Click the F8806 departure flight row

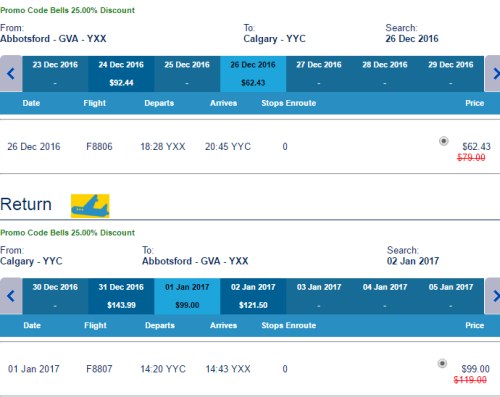tap(250, 147)
